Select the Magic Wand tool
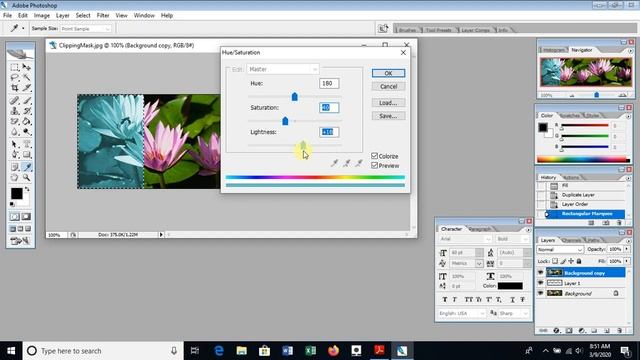This screenshot has width=640, height=360. point(27,77)
